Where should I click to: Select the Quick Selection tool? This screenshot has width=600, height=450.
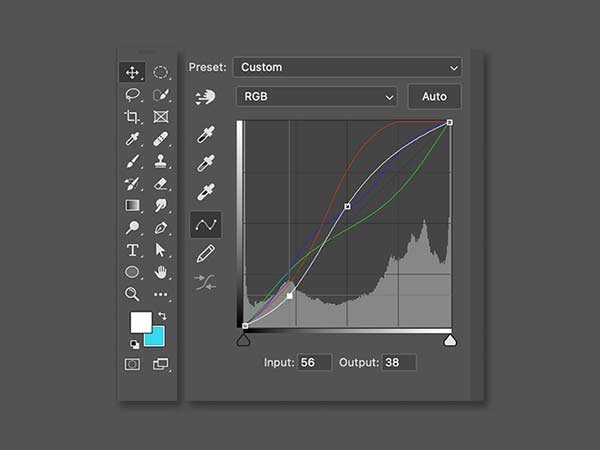tap(161, 95)
